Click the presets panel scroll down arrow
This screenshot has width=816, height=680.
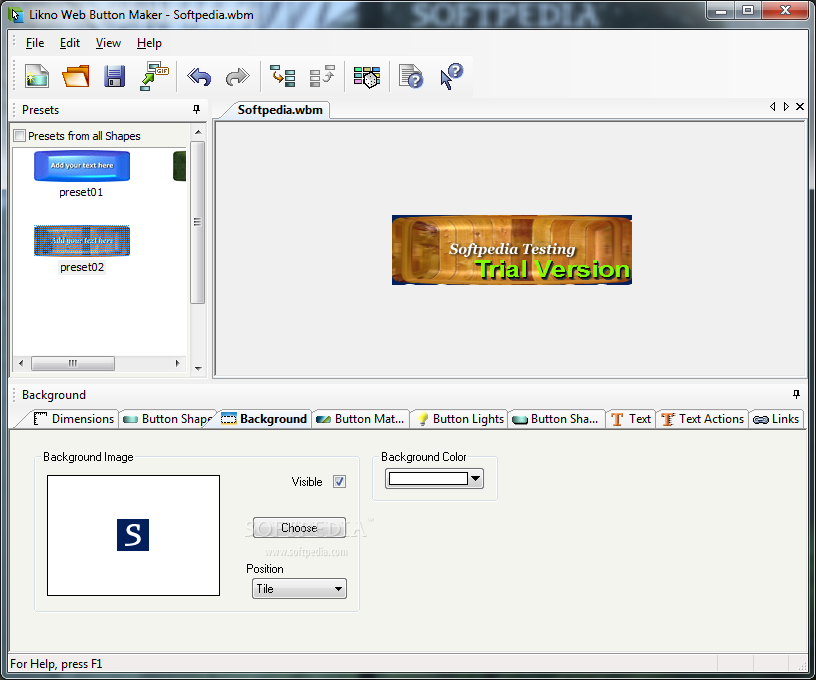tap(198, 368)
